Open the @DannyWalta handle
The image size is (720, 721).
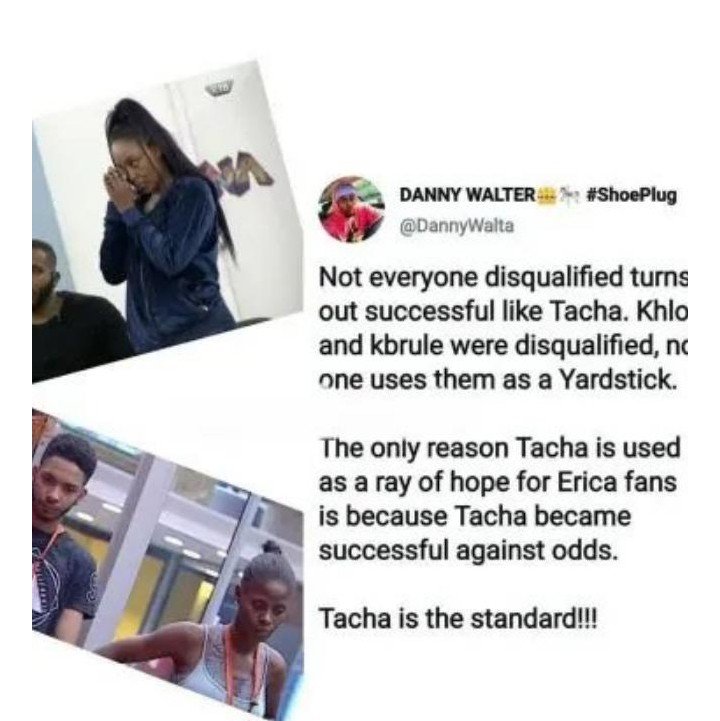pos(456,226)
